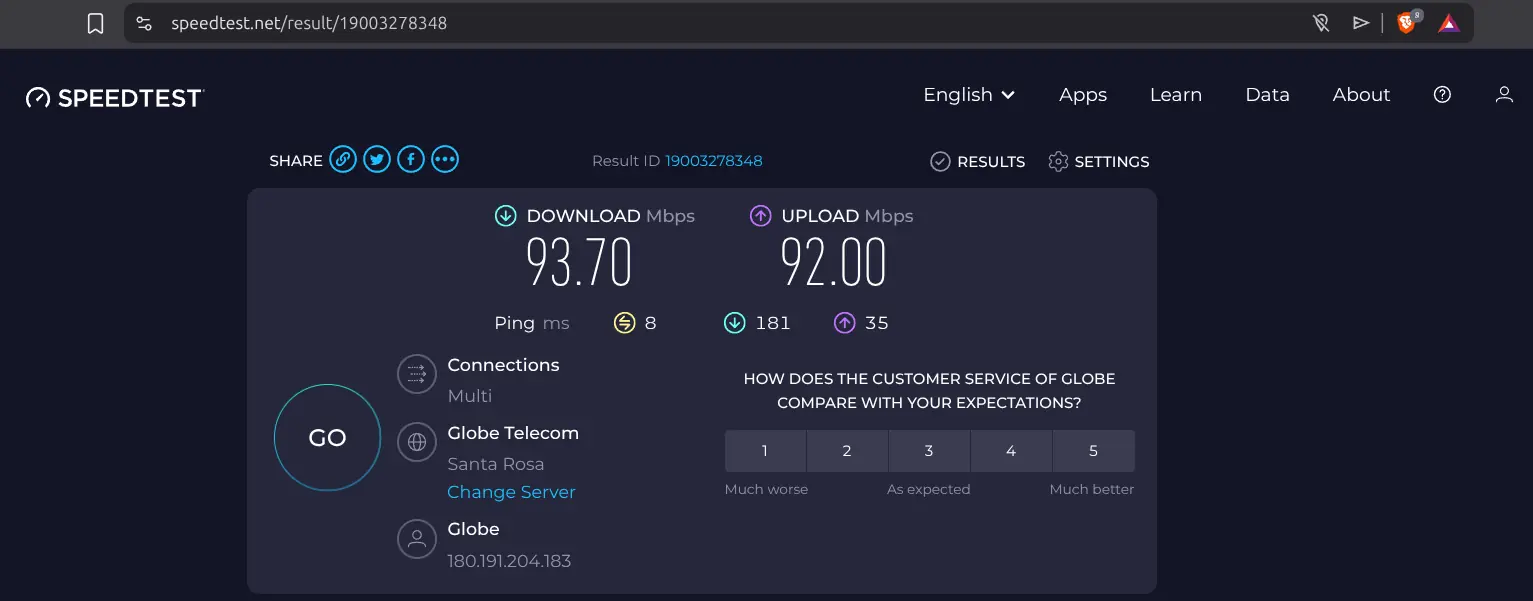Click the upload latency icon beside 35
1533x601 pixels.
845,322
